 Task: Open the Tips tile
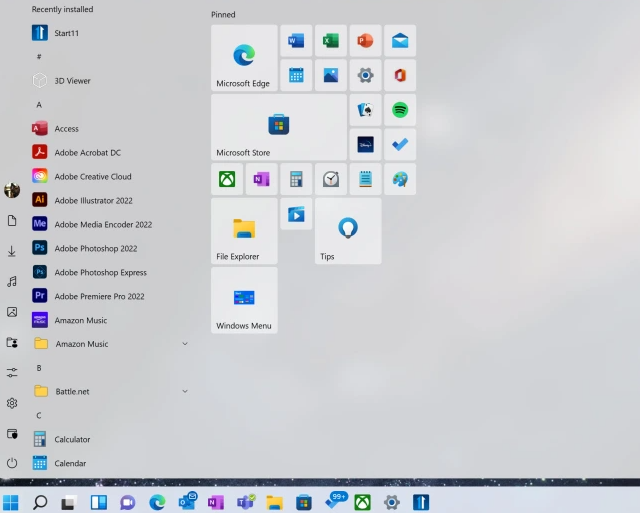tap(348, 231)
